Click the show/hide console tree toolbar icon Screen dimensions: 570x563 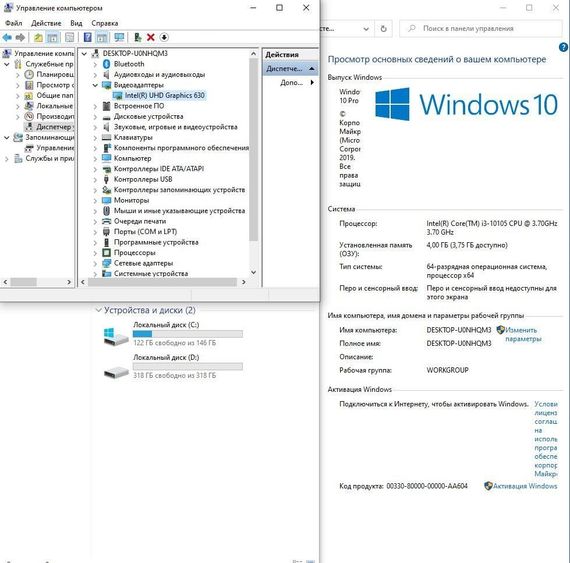[x=52, y=37]
